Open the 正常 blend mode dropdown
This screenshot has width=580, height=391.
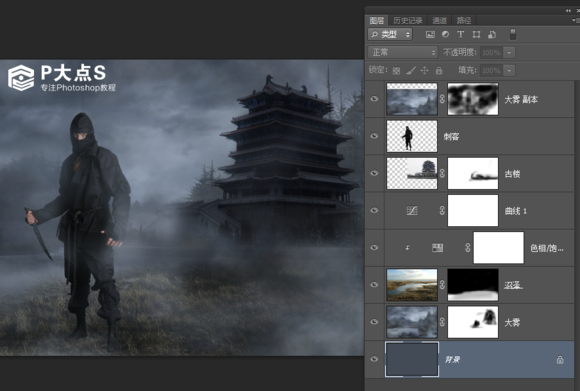[403, 53]
